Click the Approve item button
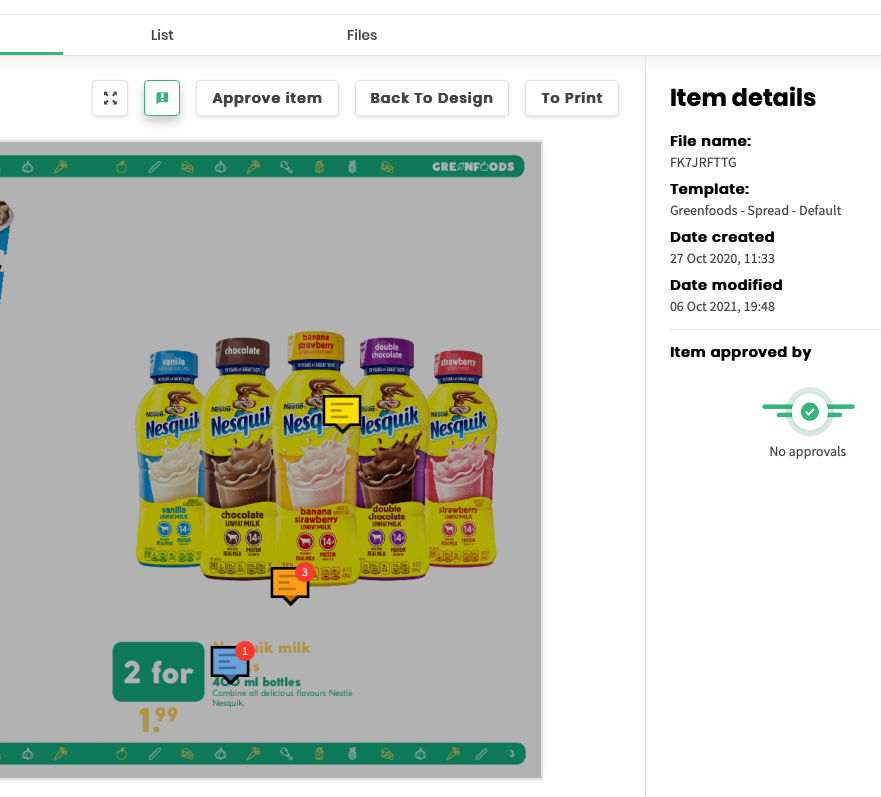The height and width of the screenshot is (797, 881). 267,98
